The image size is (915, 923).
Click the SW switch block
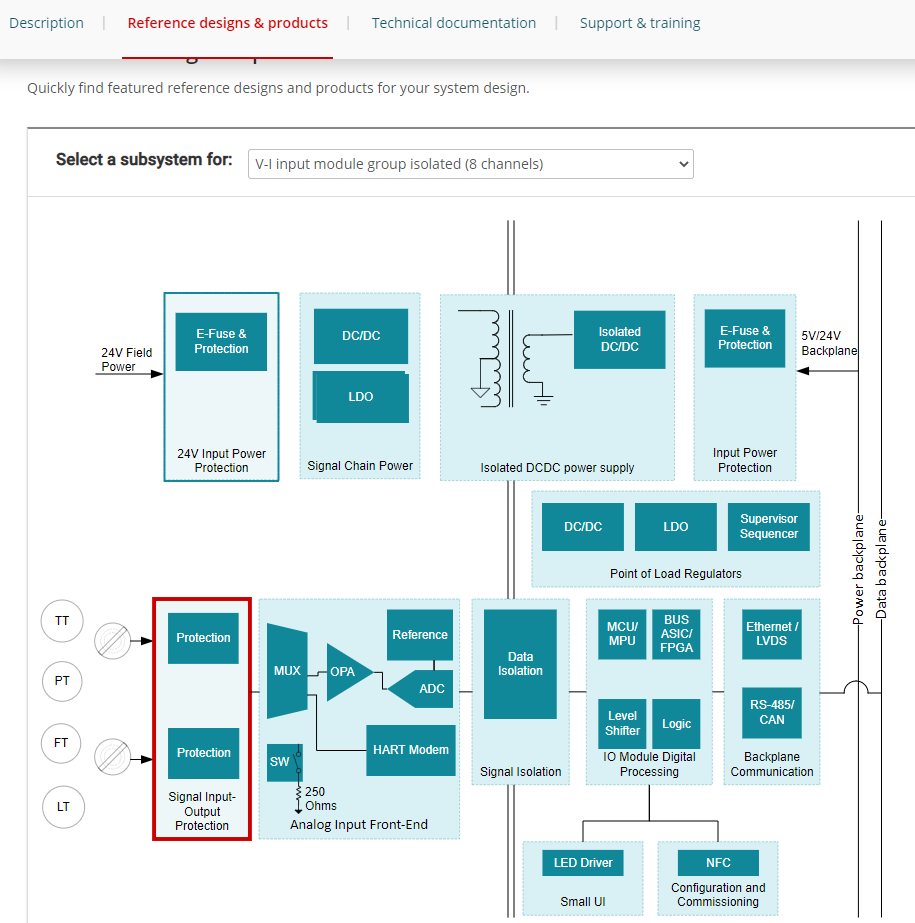[284, 762]
